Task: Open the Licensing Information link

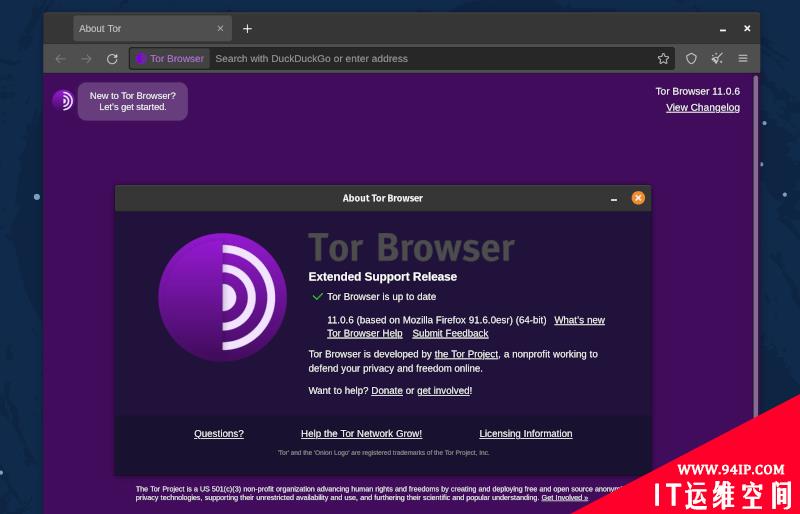Action: tap(526, 433)
